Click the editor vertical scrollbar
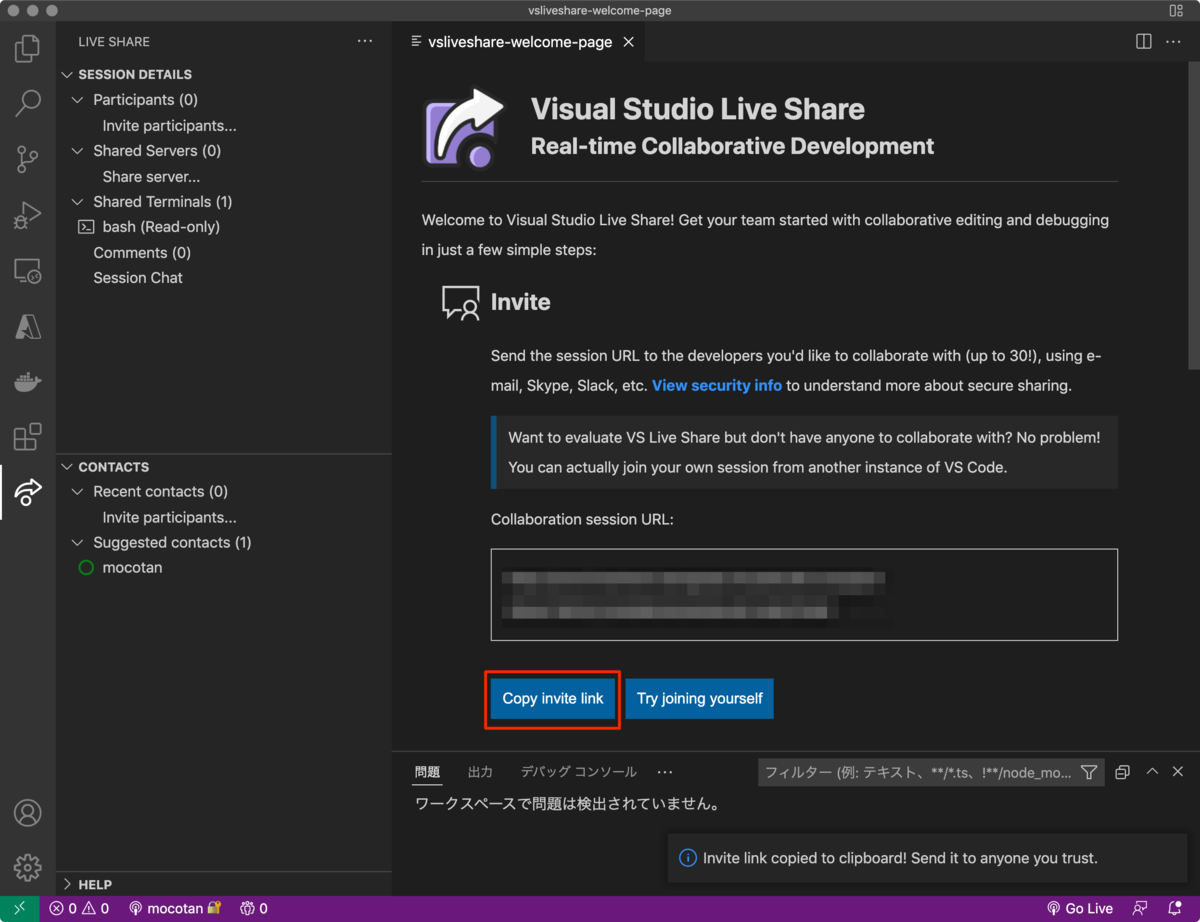Viewport: 1200px width, 922px height. (x=1192, y=217)
